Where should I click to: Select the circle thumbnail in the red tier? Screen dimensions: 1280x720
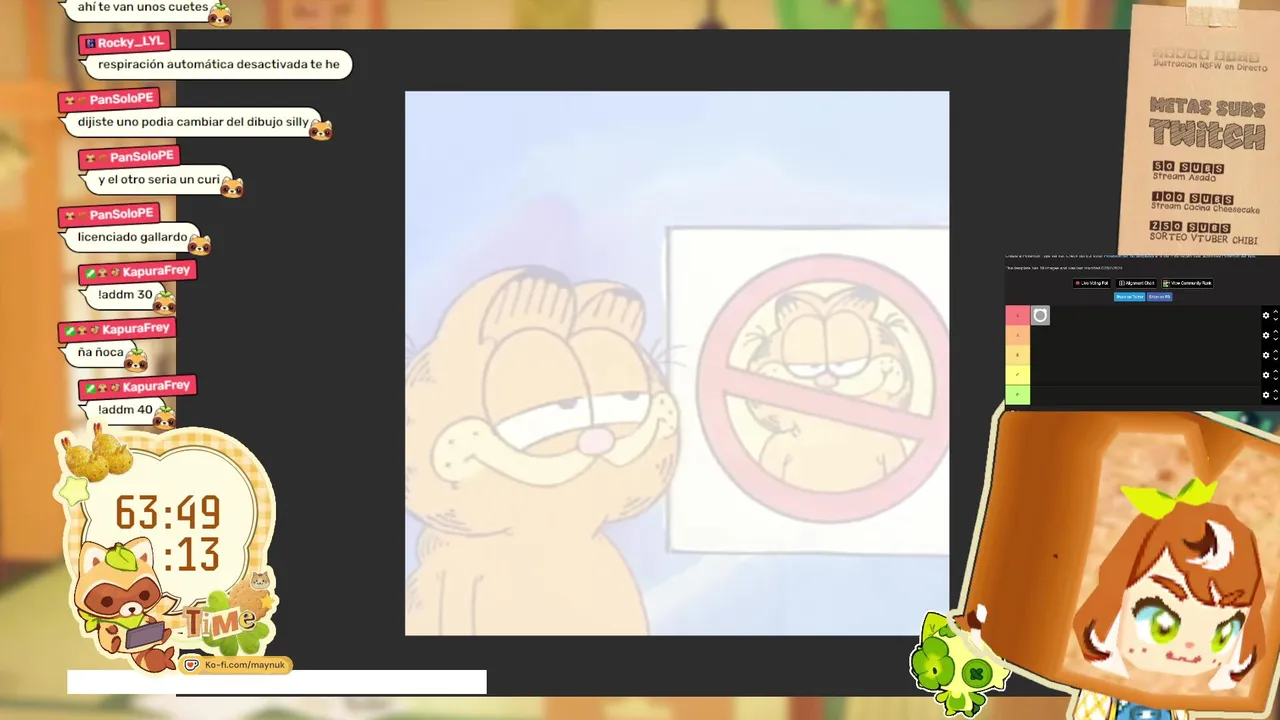[1040, 315]
